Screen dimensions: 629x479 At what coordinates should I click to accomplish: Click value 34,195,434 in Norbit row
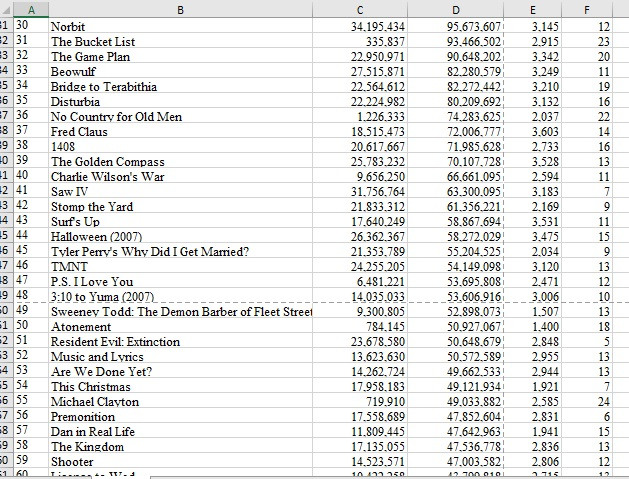click(360, 26)
